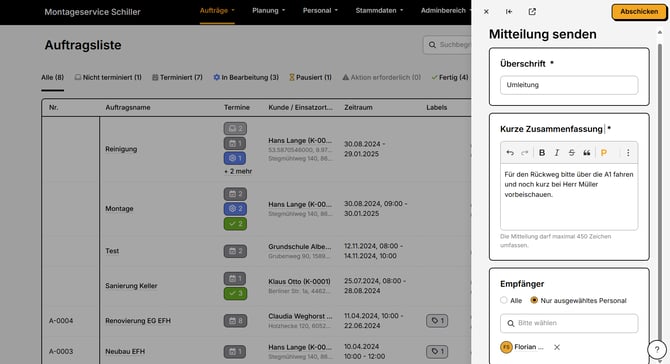Redo the edit in the editor toolbar

pyautogui.click(x=525, y=153)
